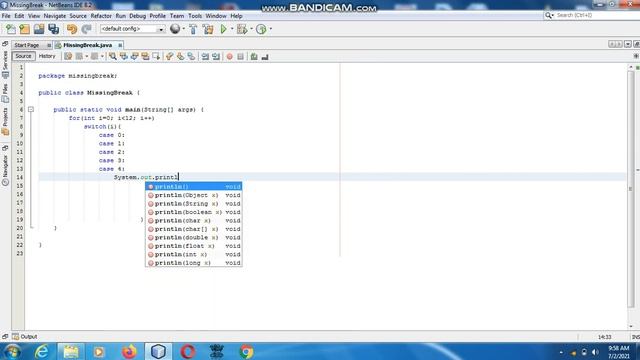The height and width of the screenshot is (360, 640).
Task: Run the project with green play icon
Action: [223, 29]
